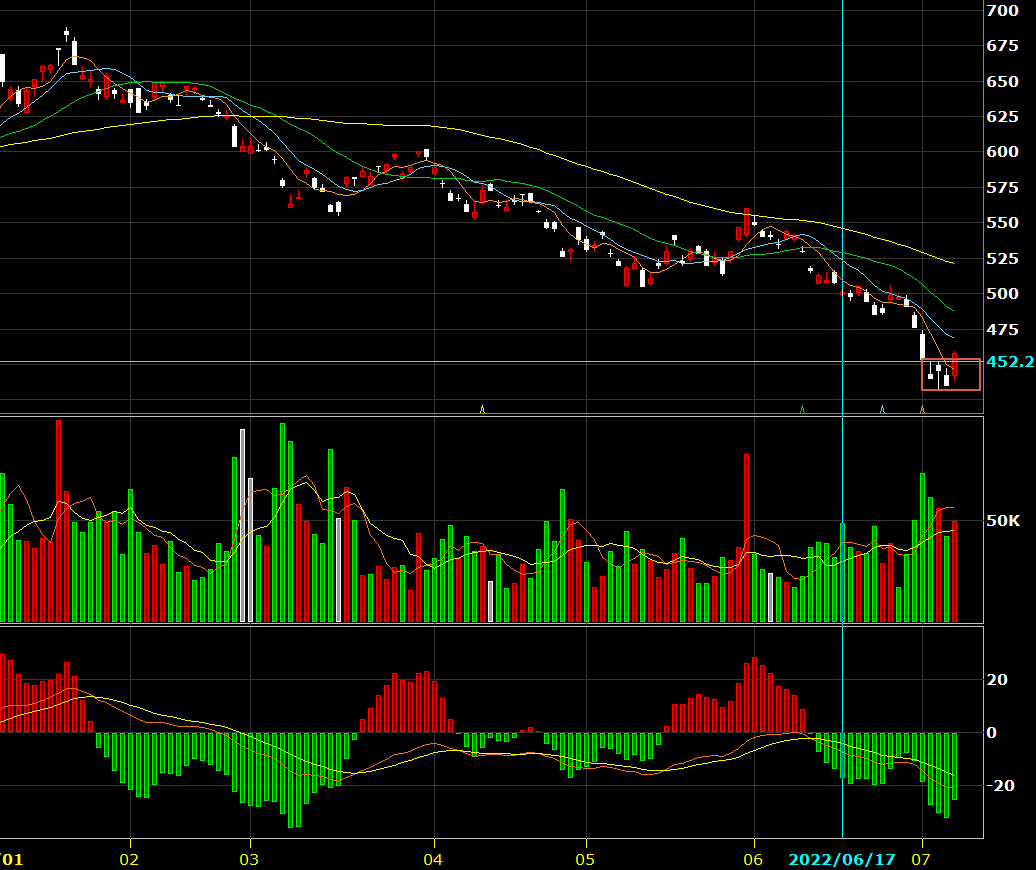Select the 07 month label on date axis
1036x870 pixels.
(920, 859)
